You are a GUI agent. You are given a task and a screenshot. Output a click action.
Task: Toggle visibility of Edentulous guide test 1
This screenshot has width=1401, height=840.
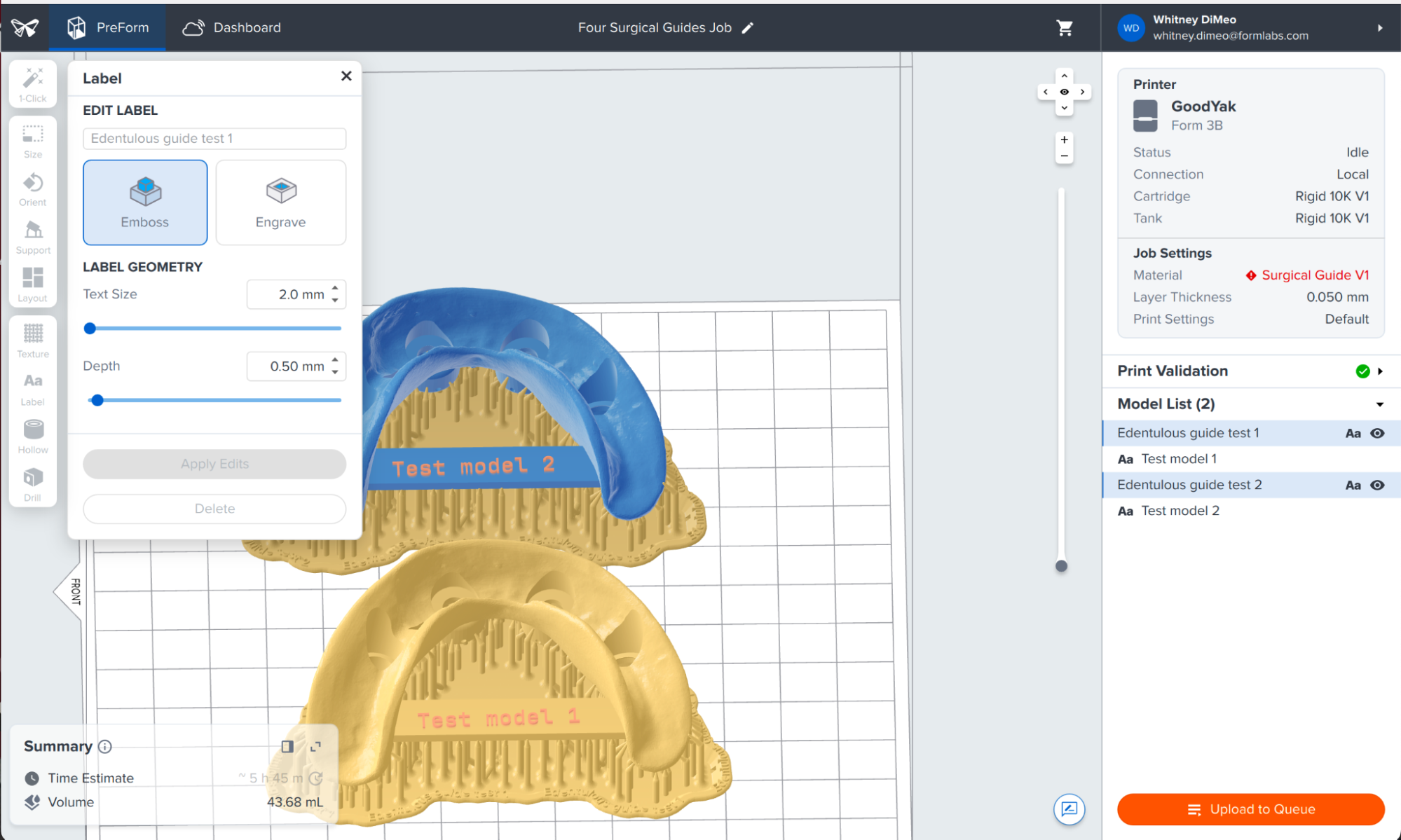click(x=1377, y=433)
